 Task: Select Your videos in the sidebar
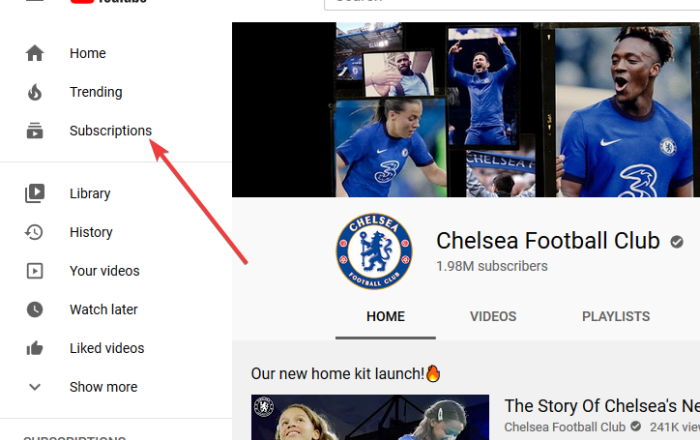point(104,271)
